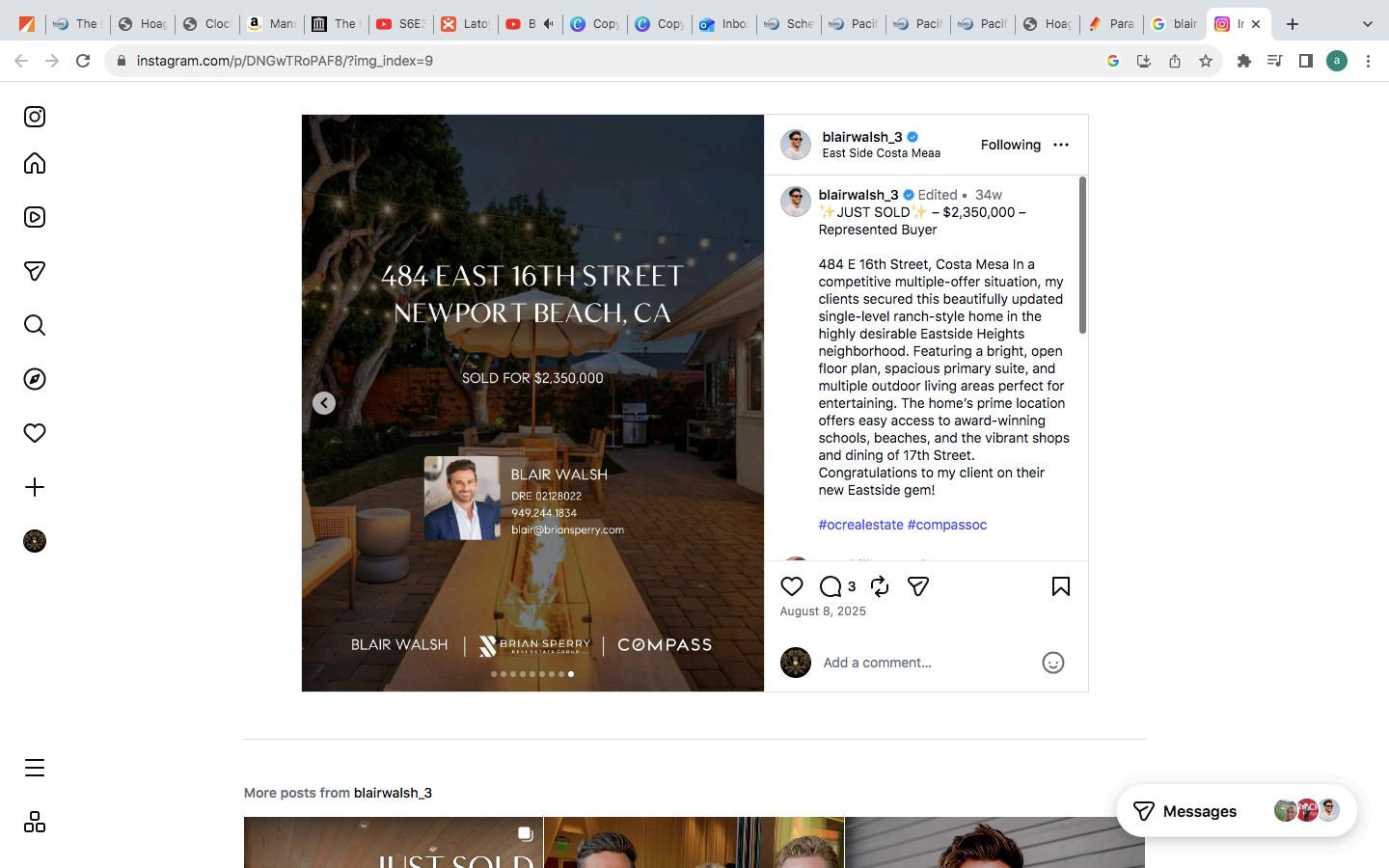This screenshot has height=868, width=1389.
Task: Open the Chrome extensions puzzle icon
Action: 1244,61
